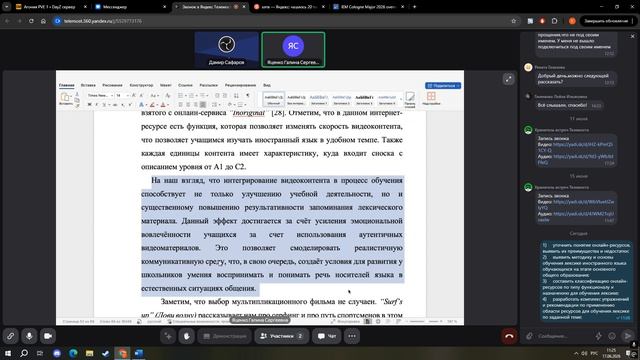Click the chat message input field
Image resolution: width=640 pixels, height=360 pixels.
563,336
